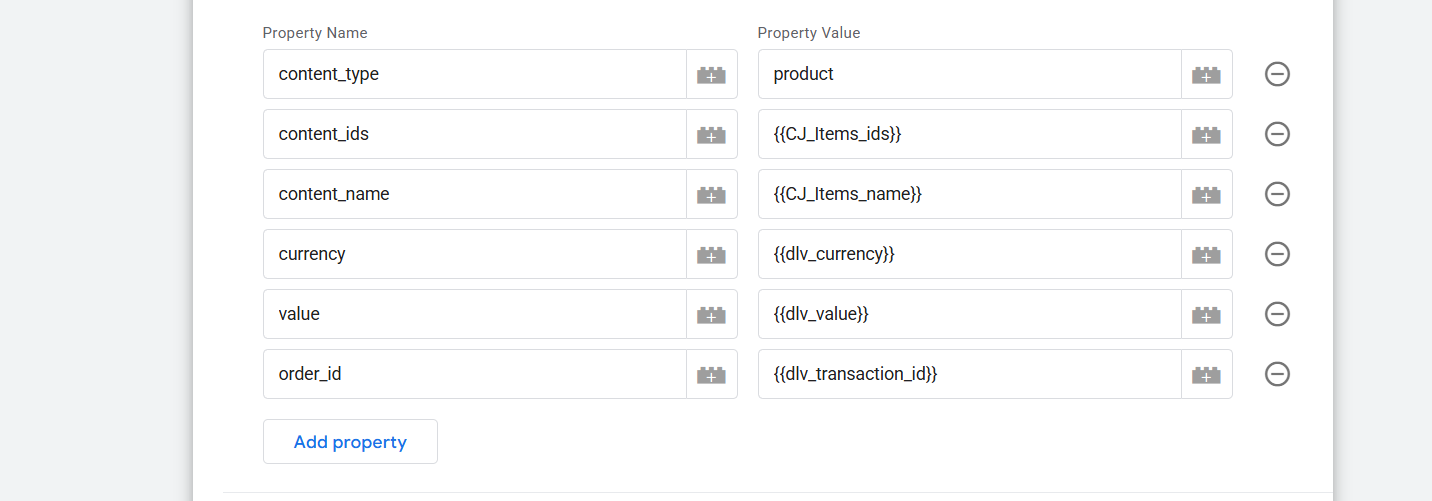The image size is (1432, 501).
Task: Click variable icon beside value name field
Action: click(711, 314)
